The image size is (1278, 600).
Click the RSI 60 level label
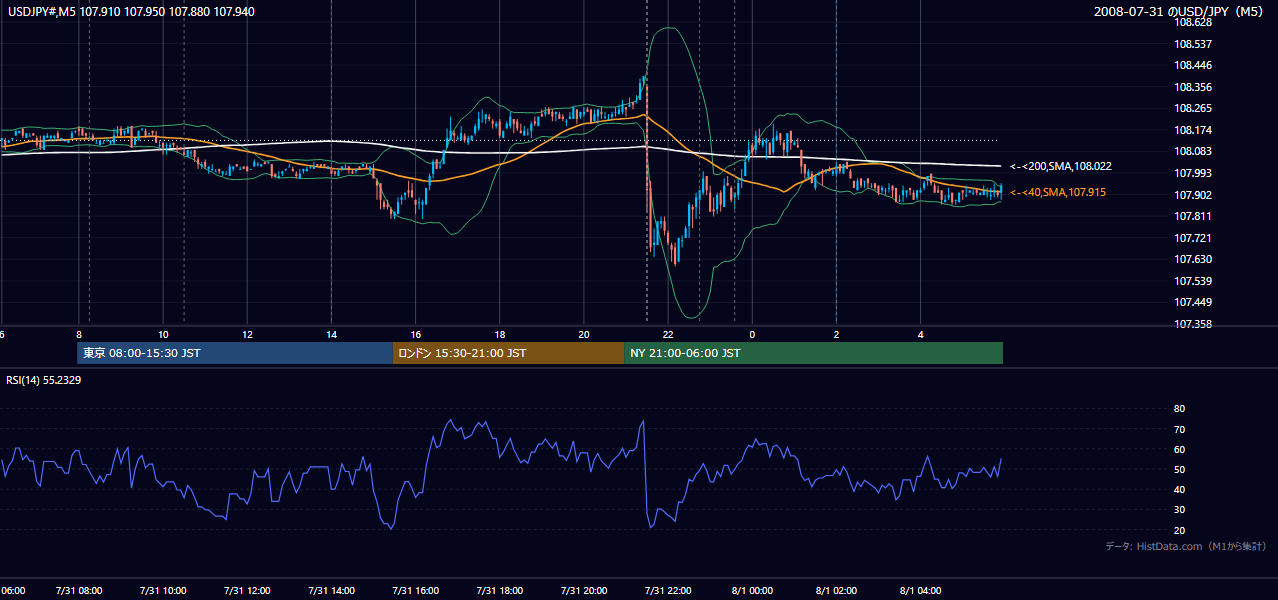pos(1179,449)
